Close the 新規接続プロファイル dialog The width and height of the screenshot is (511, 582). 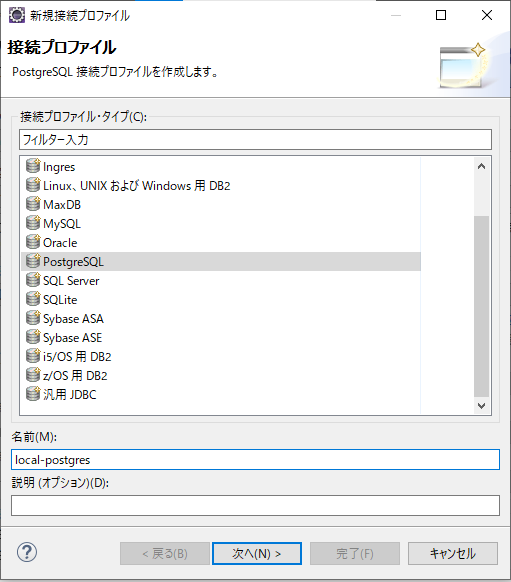tap(487, 15)
